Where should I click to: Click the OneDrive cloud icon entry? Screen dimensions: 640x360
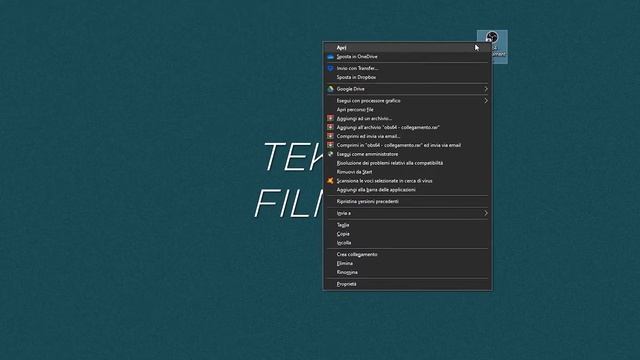click(x=330, y=57)
